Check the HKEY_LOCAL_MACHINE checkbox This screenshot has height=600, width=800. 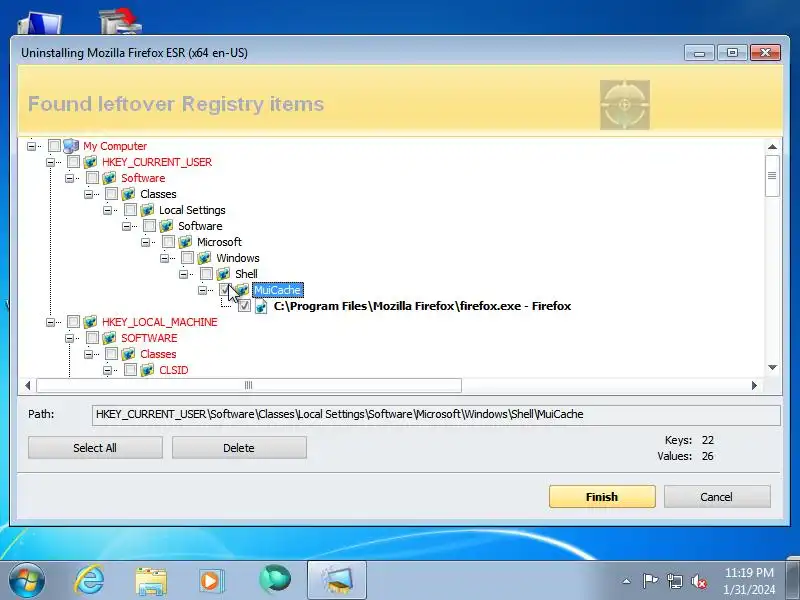pos(73,322)
